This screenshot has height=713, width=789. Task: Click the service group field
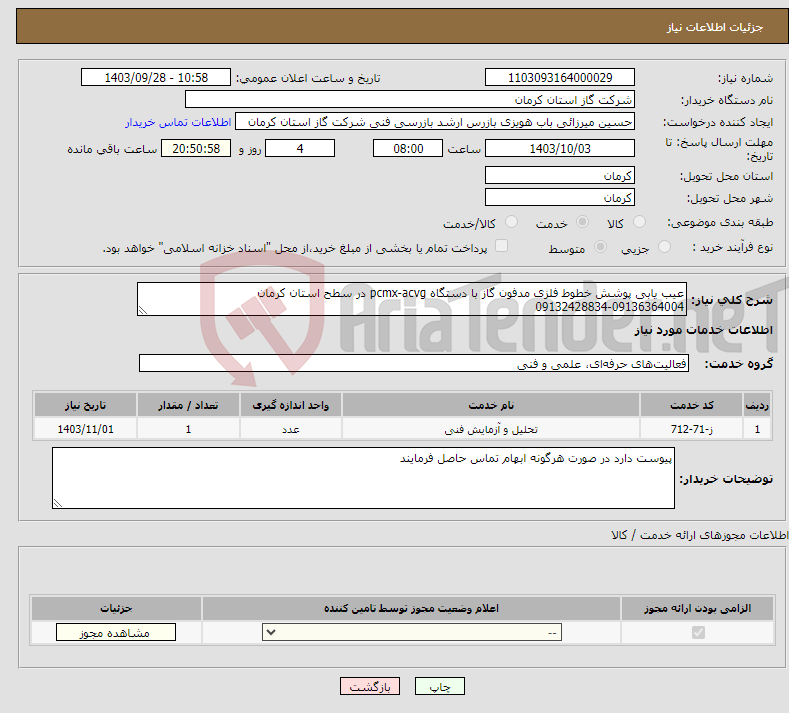(414, 363)
